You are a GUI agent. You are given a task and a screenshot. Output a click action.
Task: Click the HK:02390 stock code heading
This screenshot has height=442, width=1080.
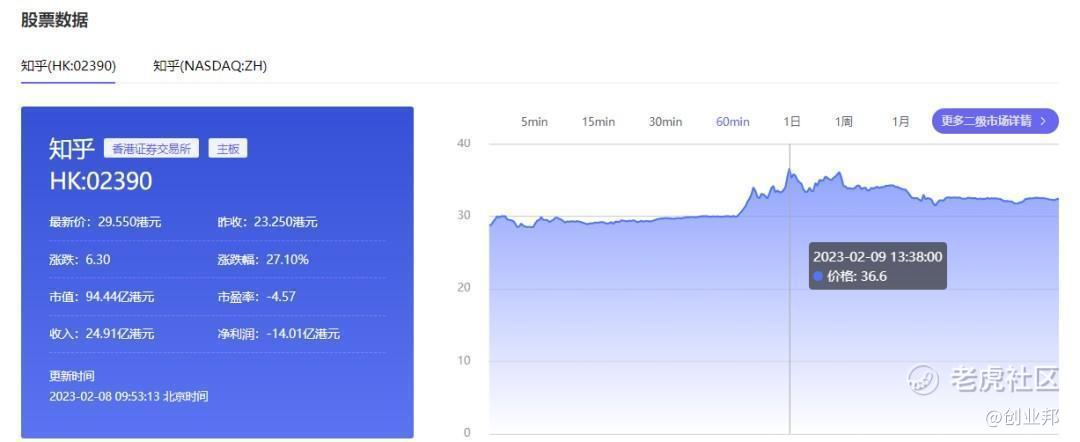(x=100, y=181)
